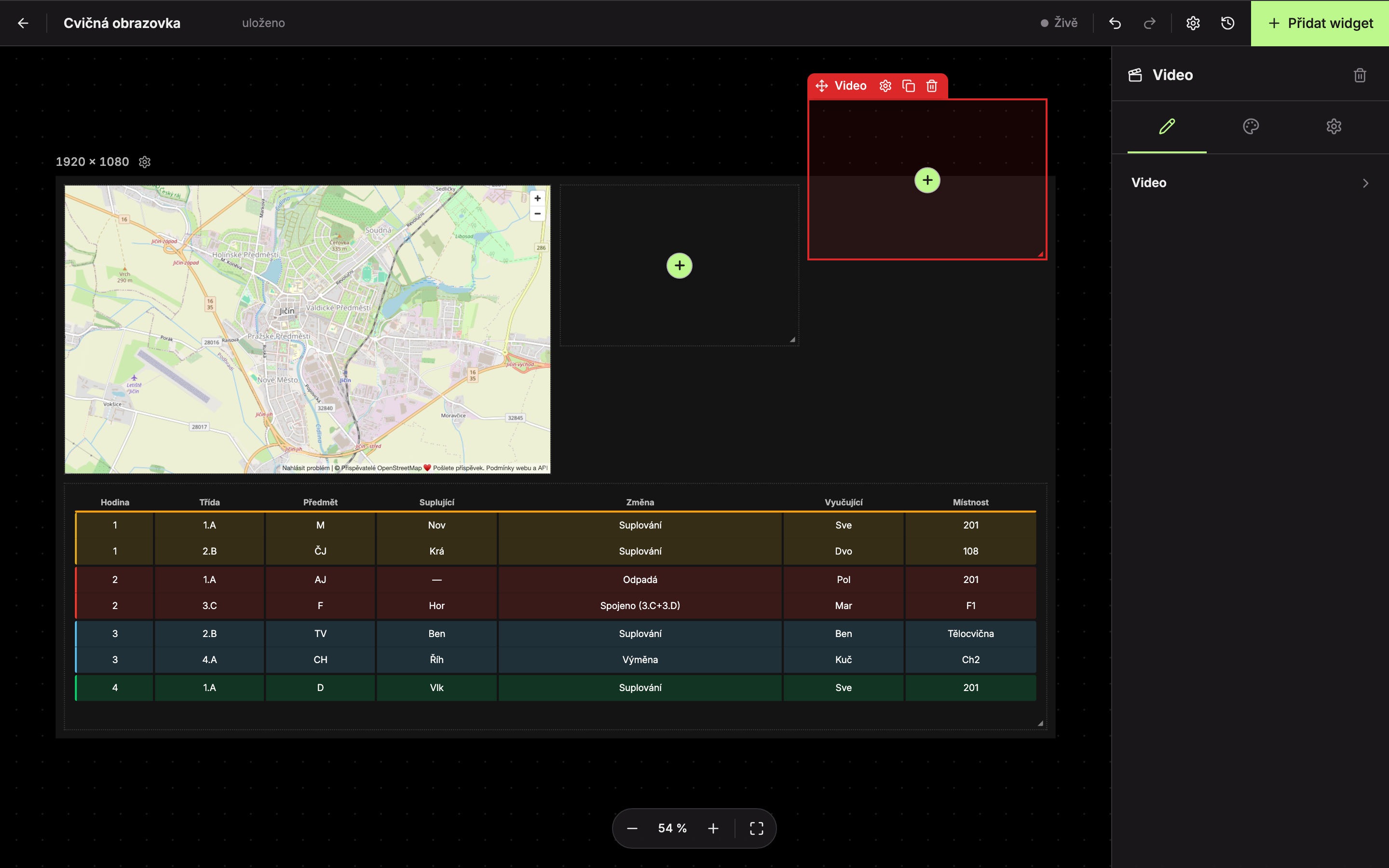
Task: Delete Video widget via red toolbar trash
Action: point(932,86)
